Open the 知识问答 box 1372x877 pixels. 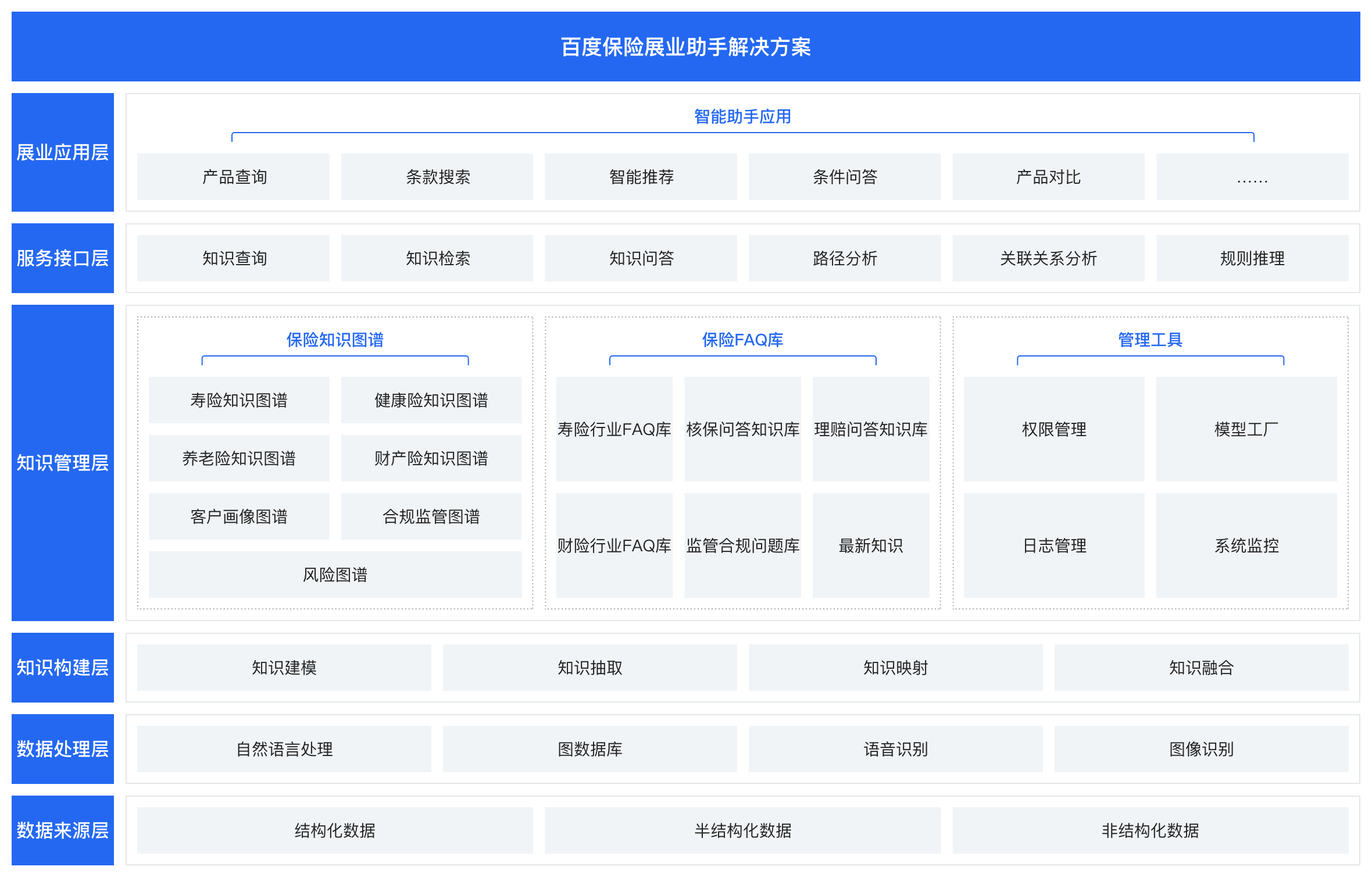(641, 258)
